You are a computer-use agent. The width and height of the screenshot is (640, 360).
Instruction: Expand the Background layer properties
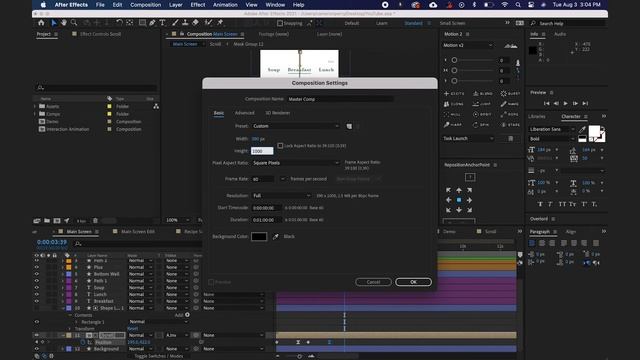pyautogui.click(x=62, y=349)
